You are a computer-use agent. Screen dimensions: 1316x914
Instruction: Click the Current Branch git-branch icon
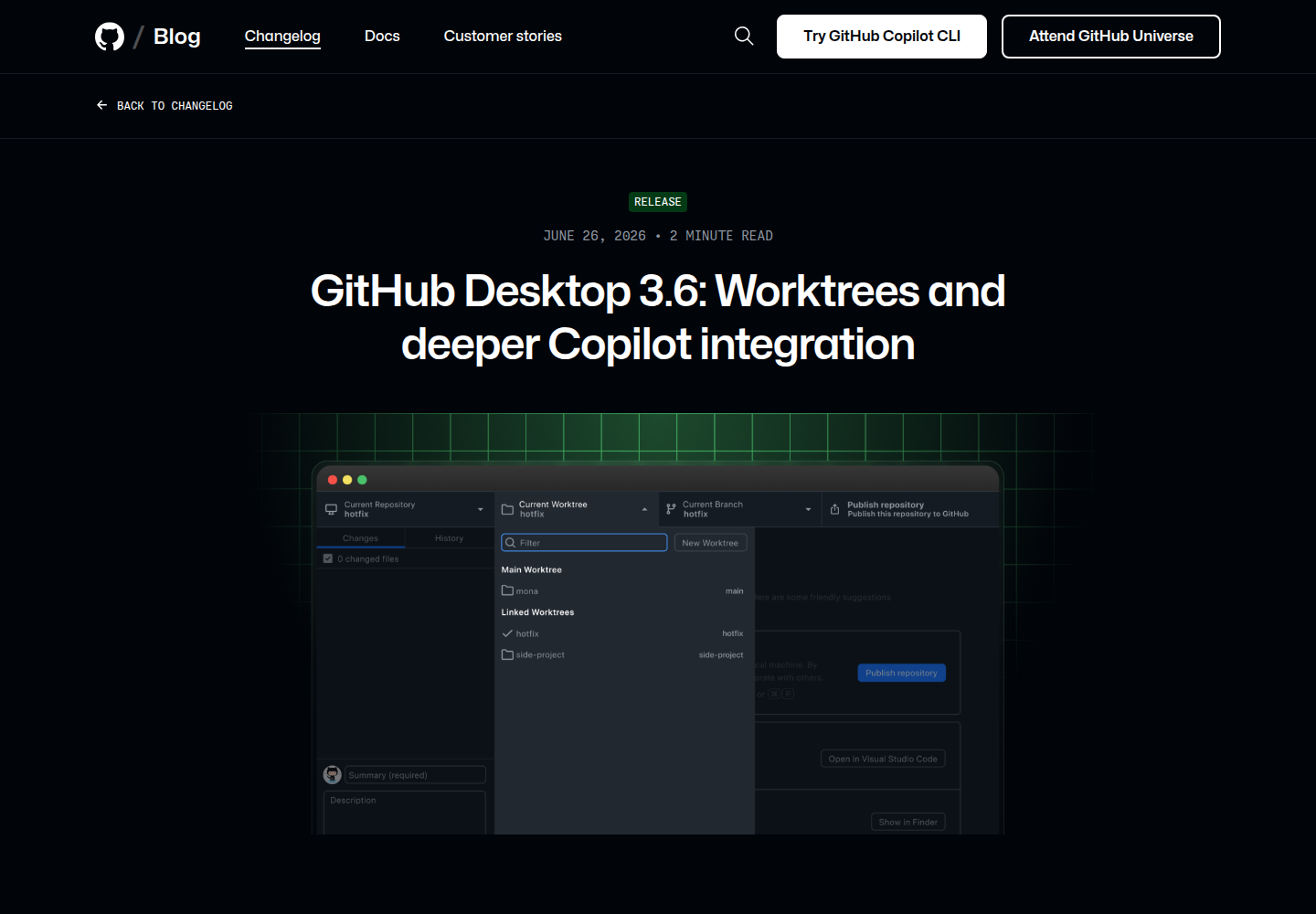(671, 509)
